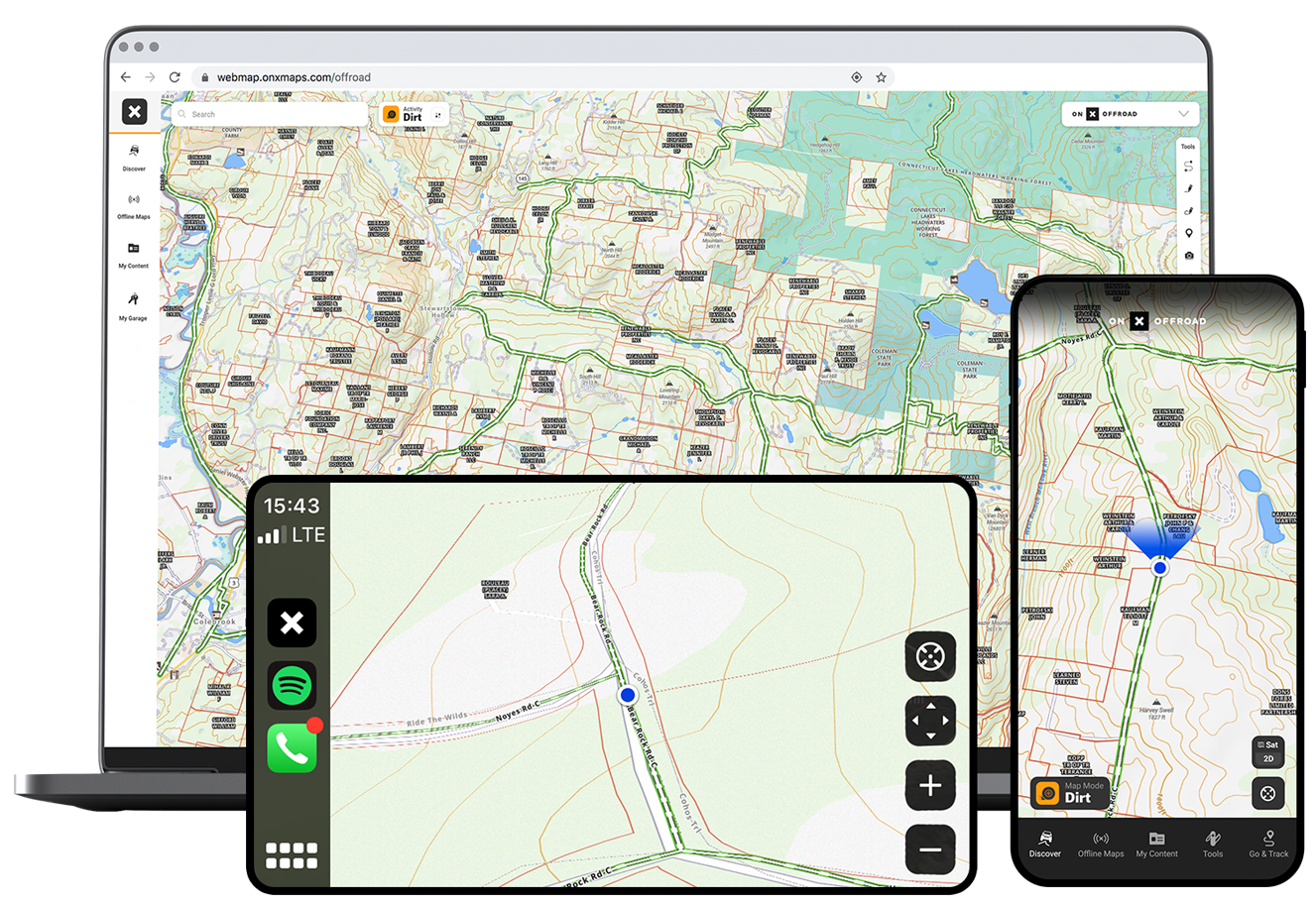Click the browser back arrow
This screenshot has width=1316, height=905.
coord(126,77)
